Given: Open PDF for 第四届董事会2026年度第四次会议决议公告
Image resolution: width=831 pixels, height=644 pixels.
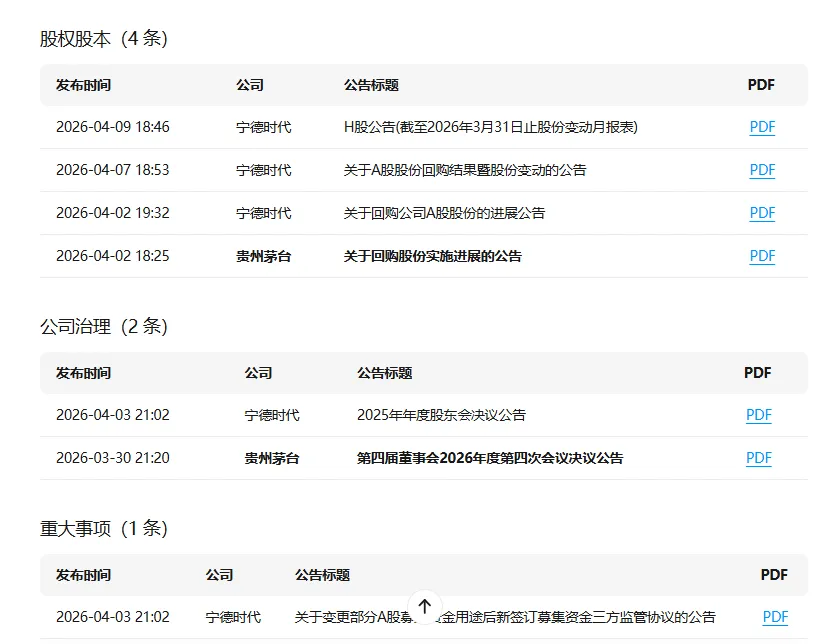Looking at the screenshot, I should click(x=758, y=458).
